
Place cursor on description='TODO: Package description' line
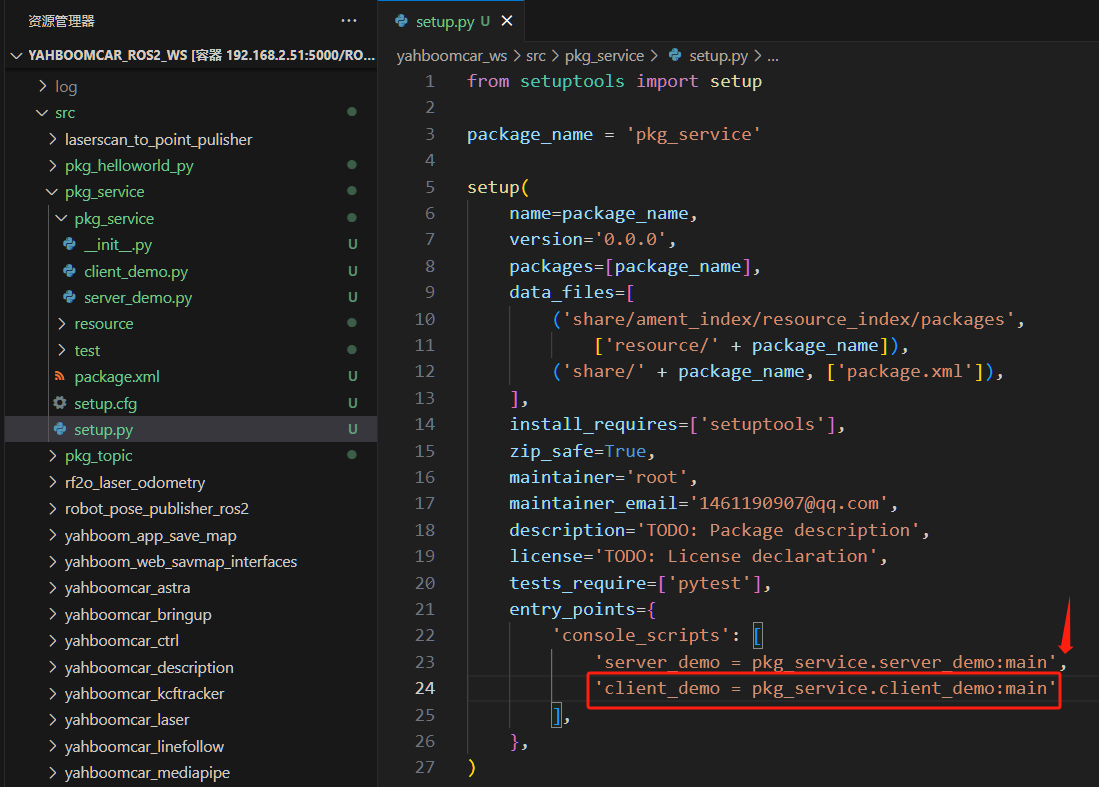[x=719, y=531]
